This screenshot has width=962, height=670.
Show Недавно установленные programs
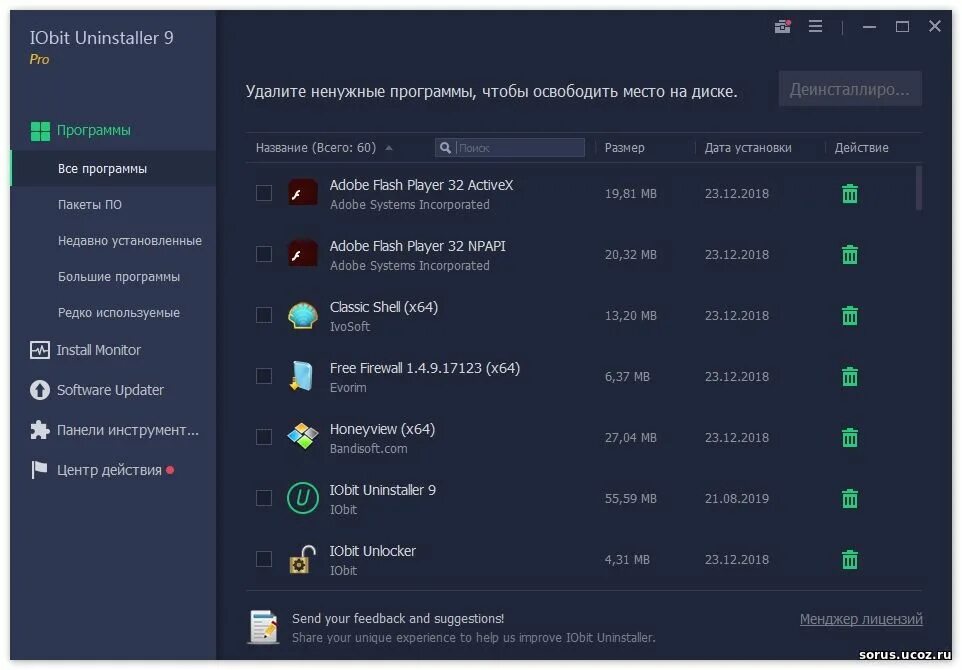129,241
